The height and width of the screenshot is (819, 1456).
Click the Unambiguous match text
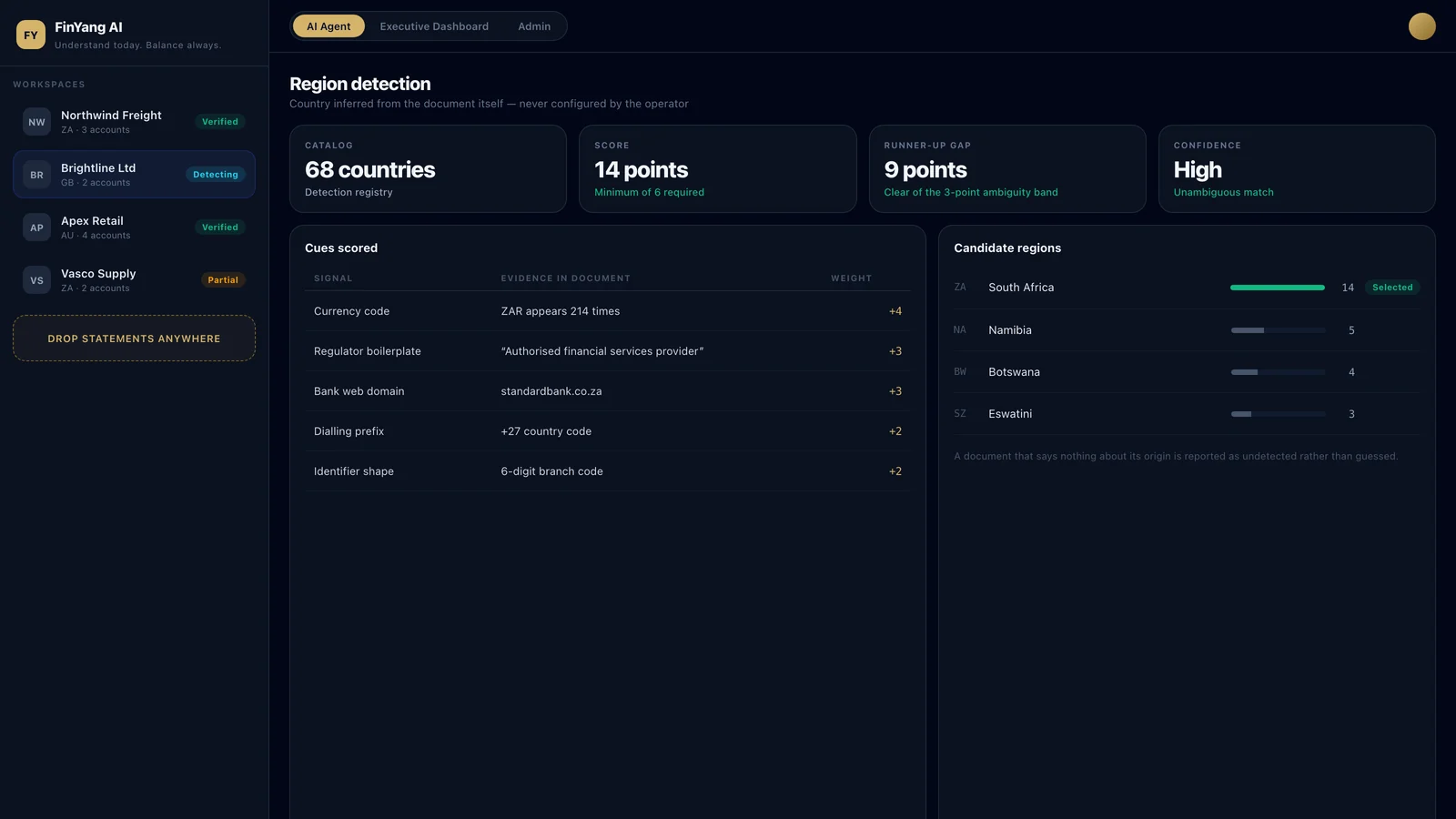pyautogui.click(x=1223, y=193)
